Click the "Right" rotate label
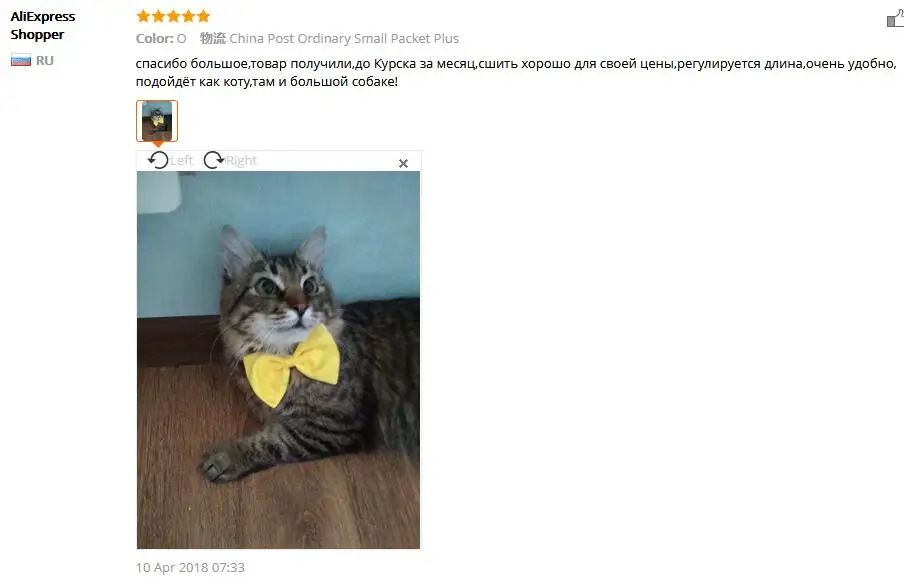The height and width of the screenshot is (585, 904). click(x=241, y=160)
